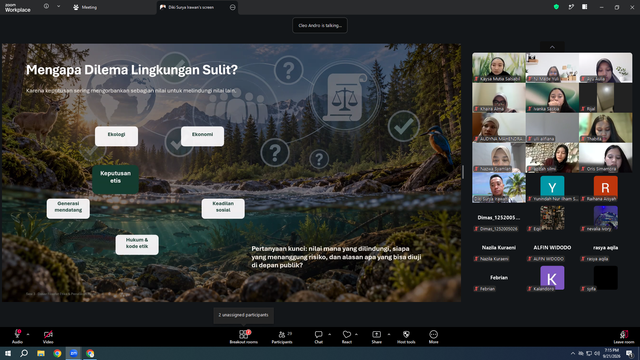Expand the Share options arrow
This screenshot has height=360, width=640.
point(389,334)
